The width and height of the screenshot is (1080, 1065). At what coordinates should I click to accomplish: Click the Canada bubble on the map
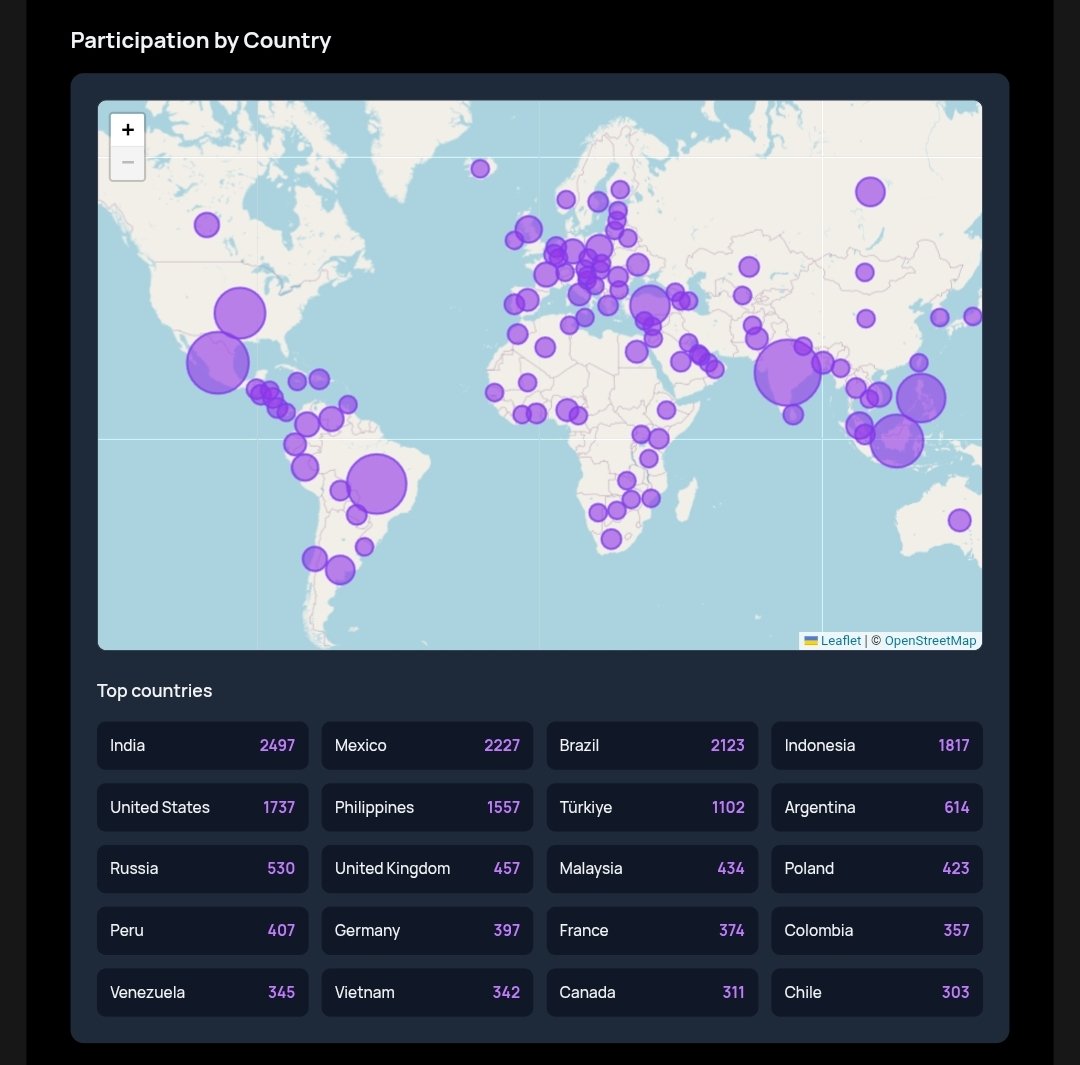[x=207, y=225]
